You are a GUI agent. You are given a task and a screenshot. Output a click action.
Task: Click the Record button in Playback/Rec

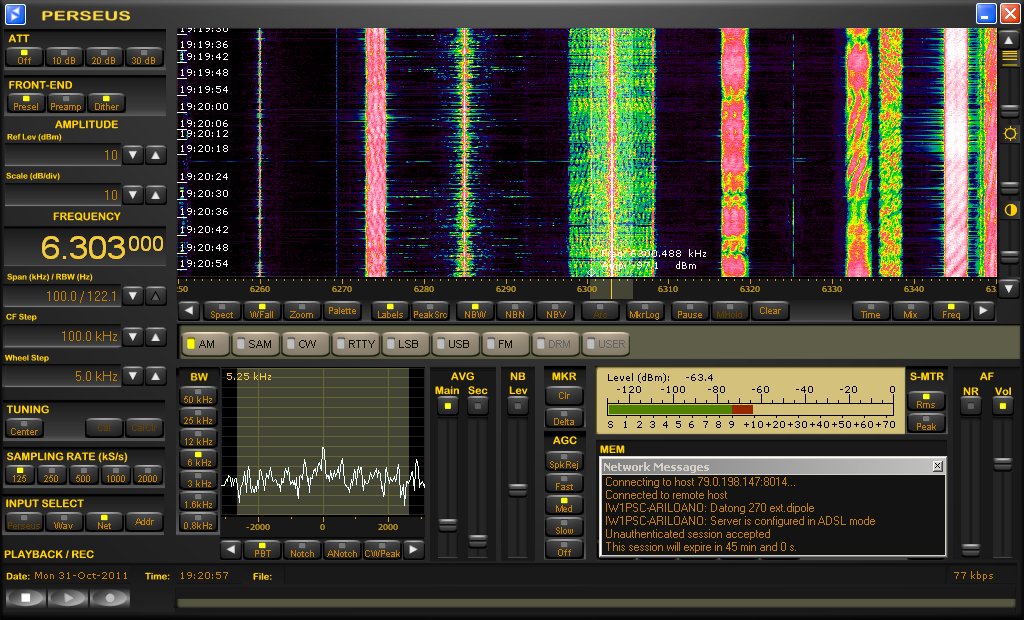pyautogui.click(x=110, y=597)
